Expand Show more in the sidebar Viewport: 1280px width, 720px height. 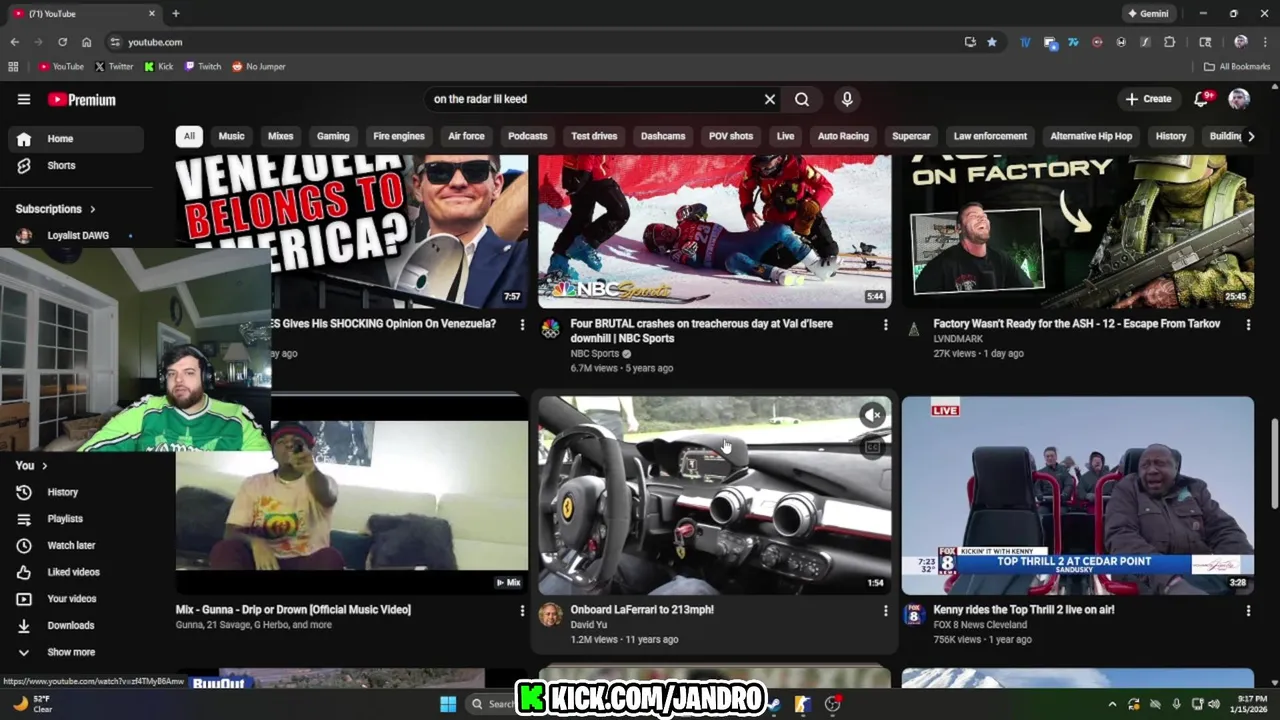click(x=76, y=652)
